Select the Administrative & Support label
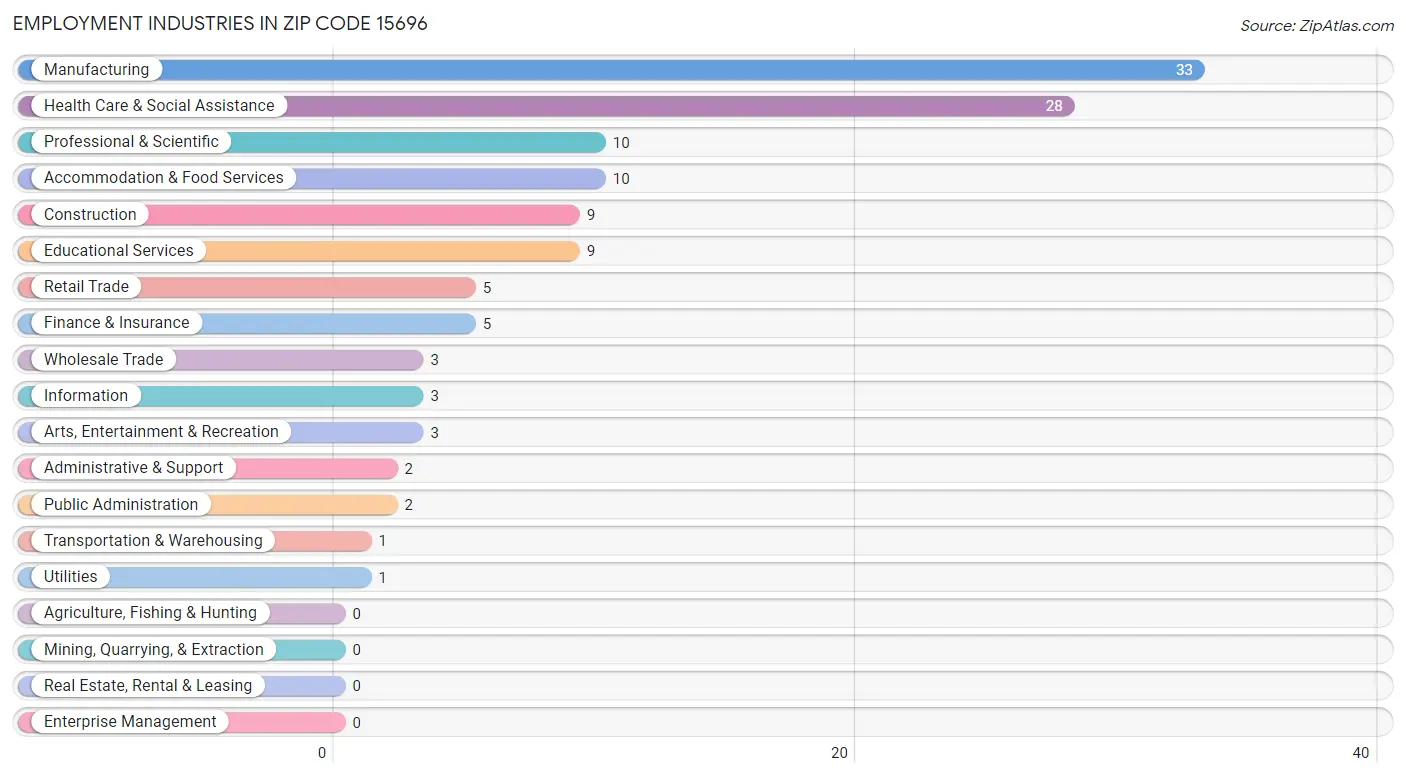 point(134,468)
